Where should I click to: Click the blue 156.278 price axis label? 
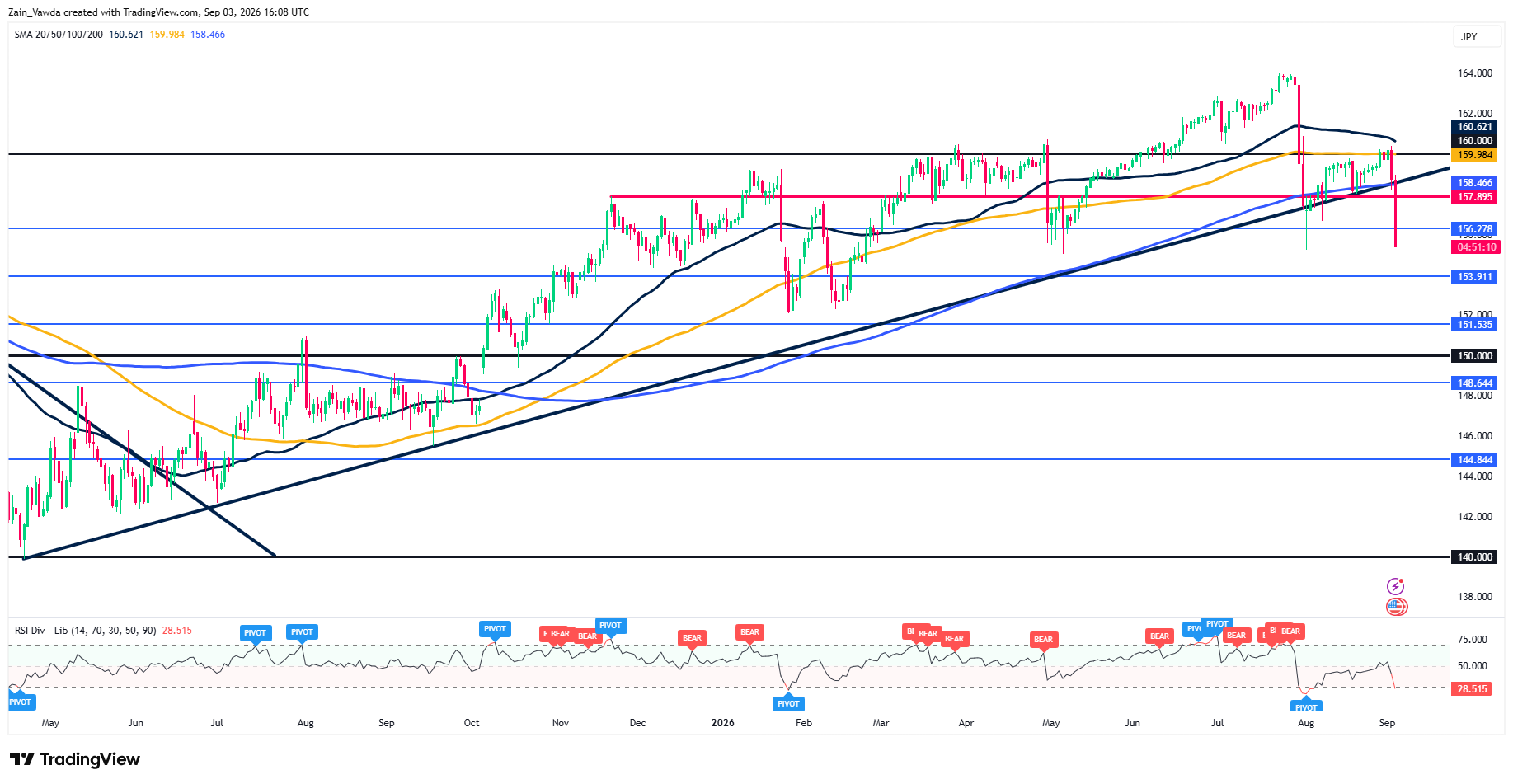pyautogui.click(x=1474, y=229)
